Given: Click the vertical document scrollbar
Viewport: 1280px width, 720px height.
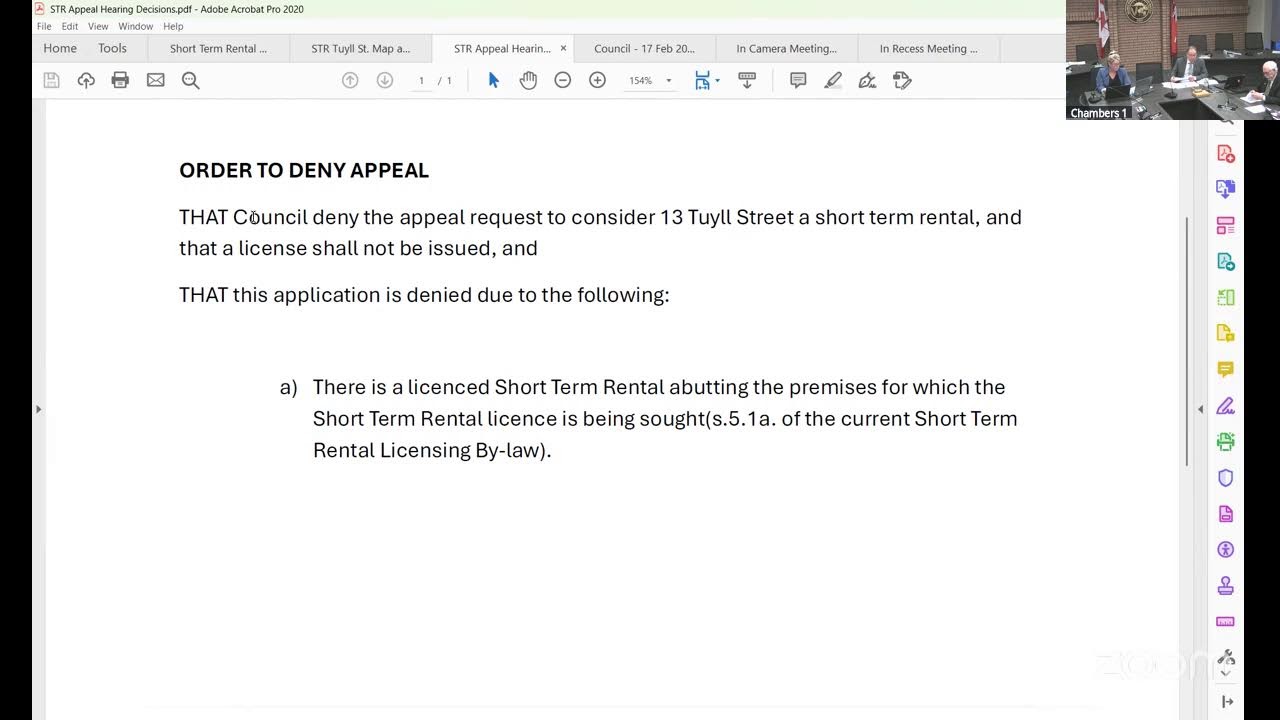Looking at the screenshot, I should (x=1187, y=340).
